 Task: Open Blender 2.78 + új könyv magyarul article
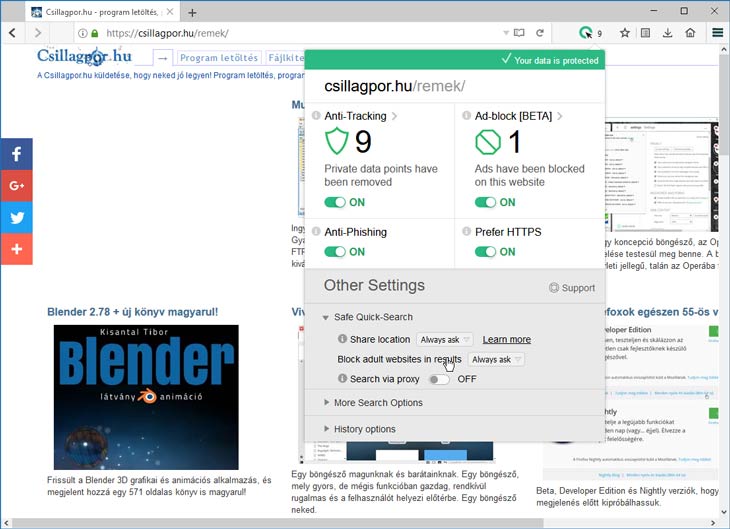point(133,312)
